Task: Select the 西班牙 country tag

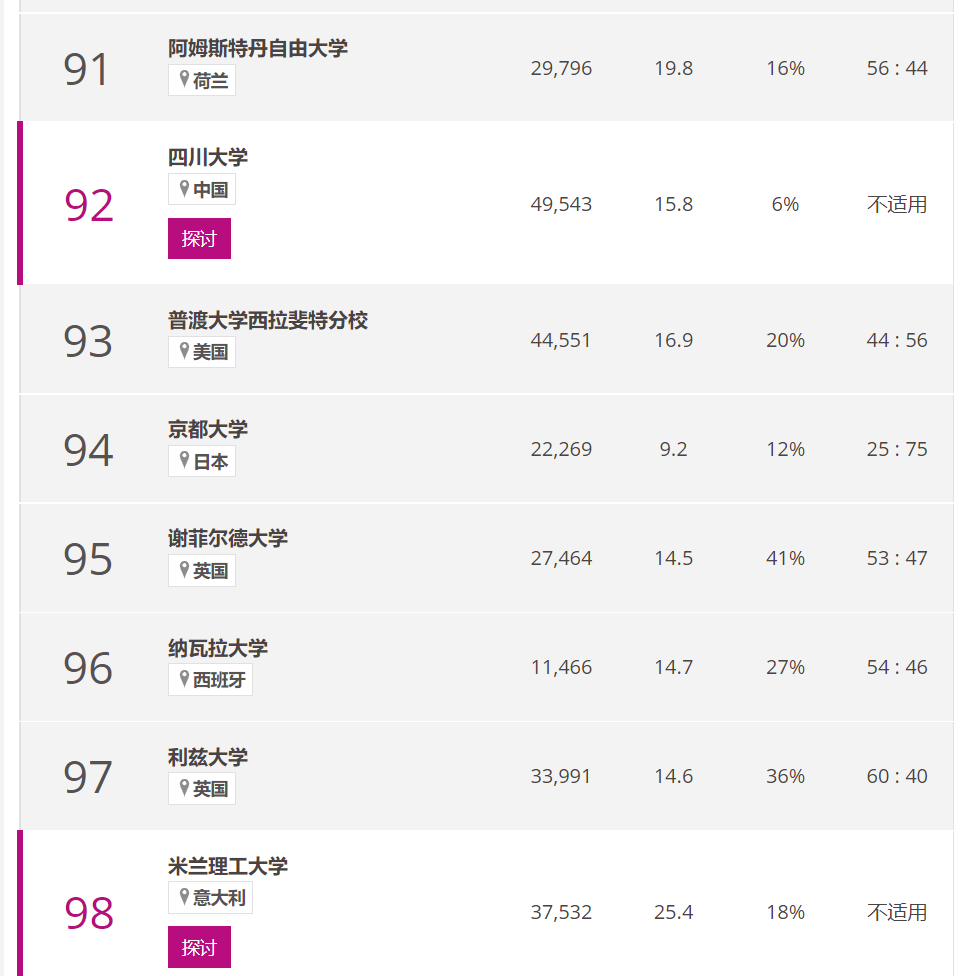Action: click(210, 680)
